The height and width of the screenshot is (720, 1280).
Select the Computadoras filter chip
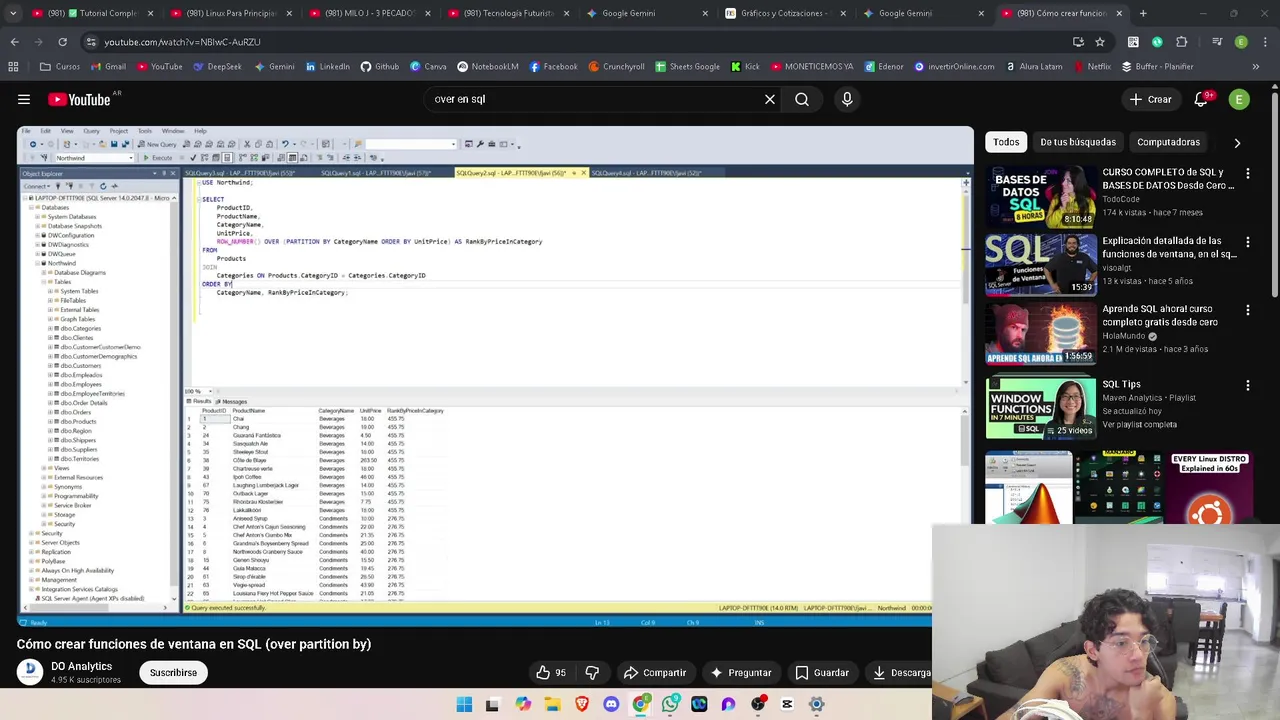coord(1168,142)
